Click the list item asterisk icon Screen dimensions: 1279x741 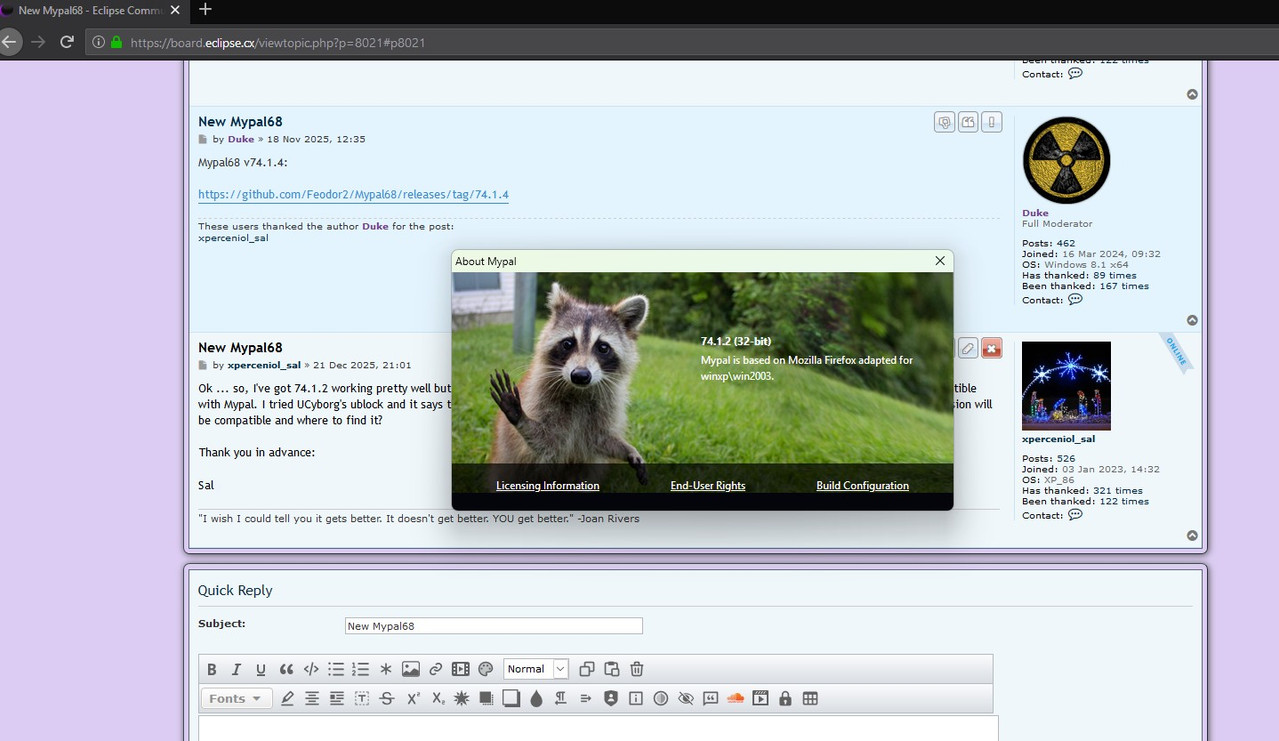386,669
